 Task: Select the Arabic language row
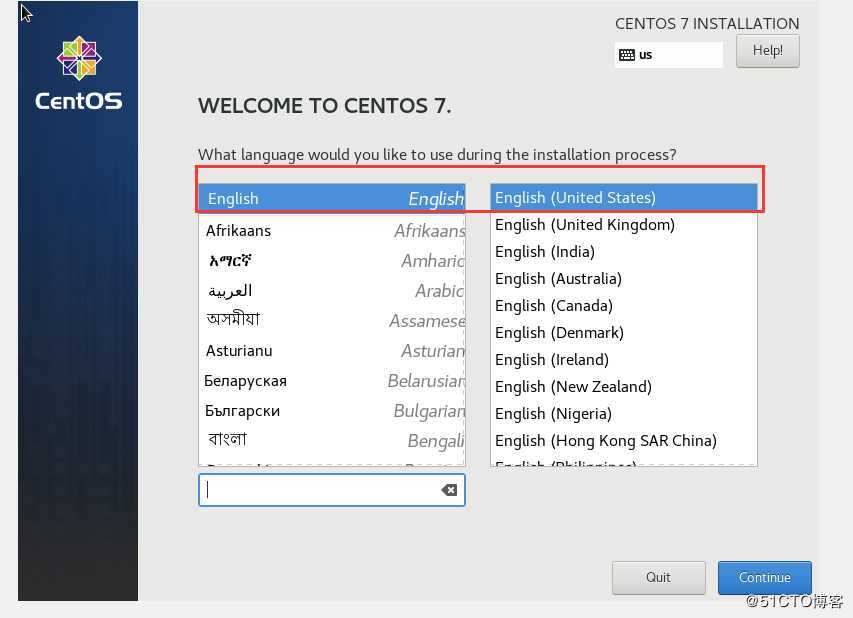[x=332, y=291]
